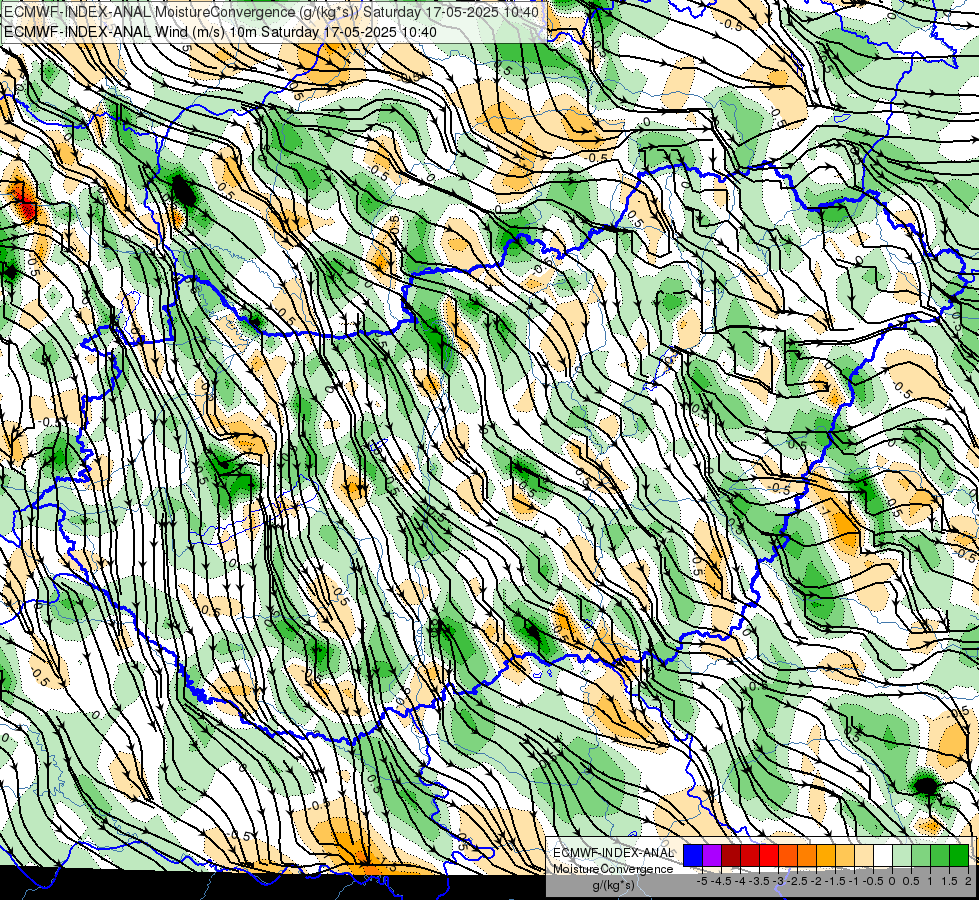
Task: Click the -1.5 tick label on the legend scale
Action: tap(835, 881)
